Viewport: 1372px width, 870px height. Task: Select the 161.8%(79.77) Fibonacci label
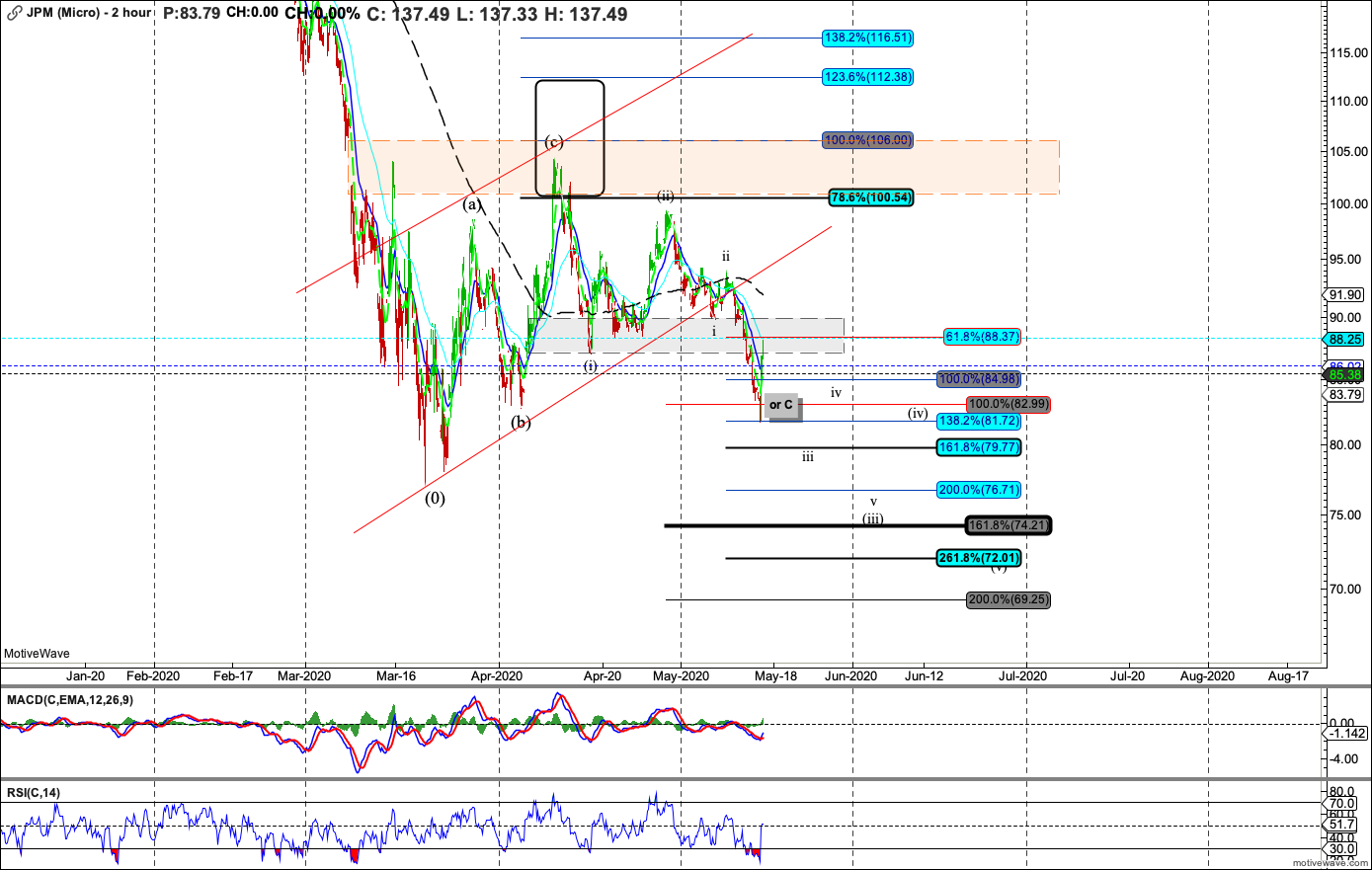coord(978,447)
